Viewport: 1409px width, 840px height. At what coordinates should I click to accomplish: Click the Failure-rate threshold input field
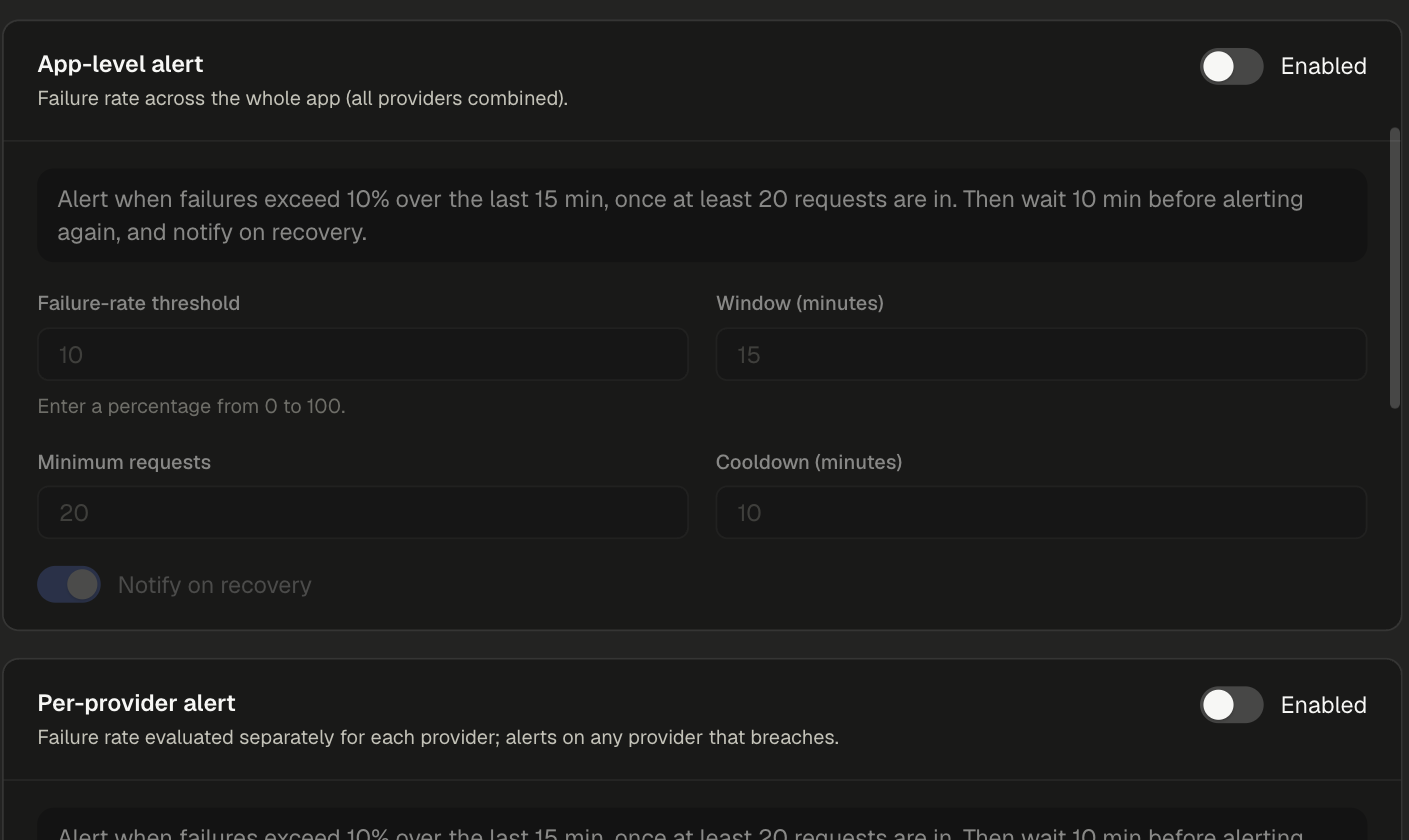point(363,355)
